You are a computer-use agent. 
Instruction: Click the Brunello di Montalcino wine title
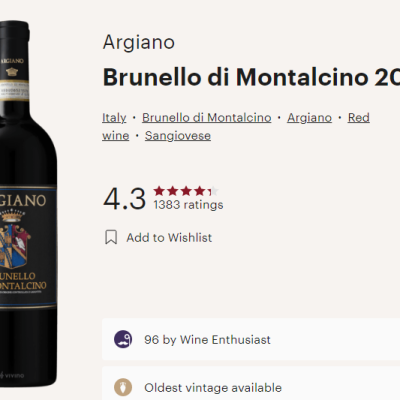click(251, 77)
